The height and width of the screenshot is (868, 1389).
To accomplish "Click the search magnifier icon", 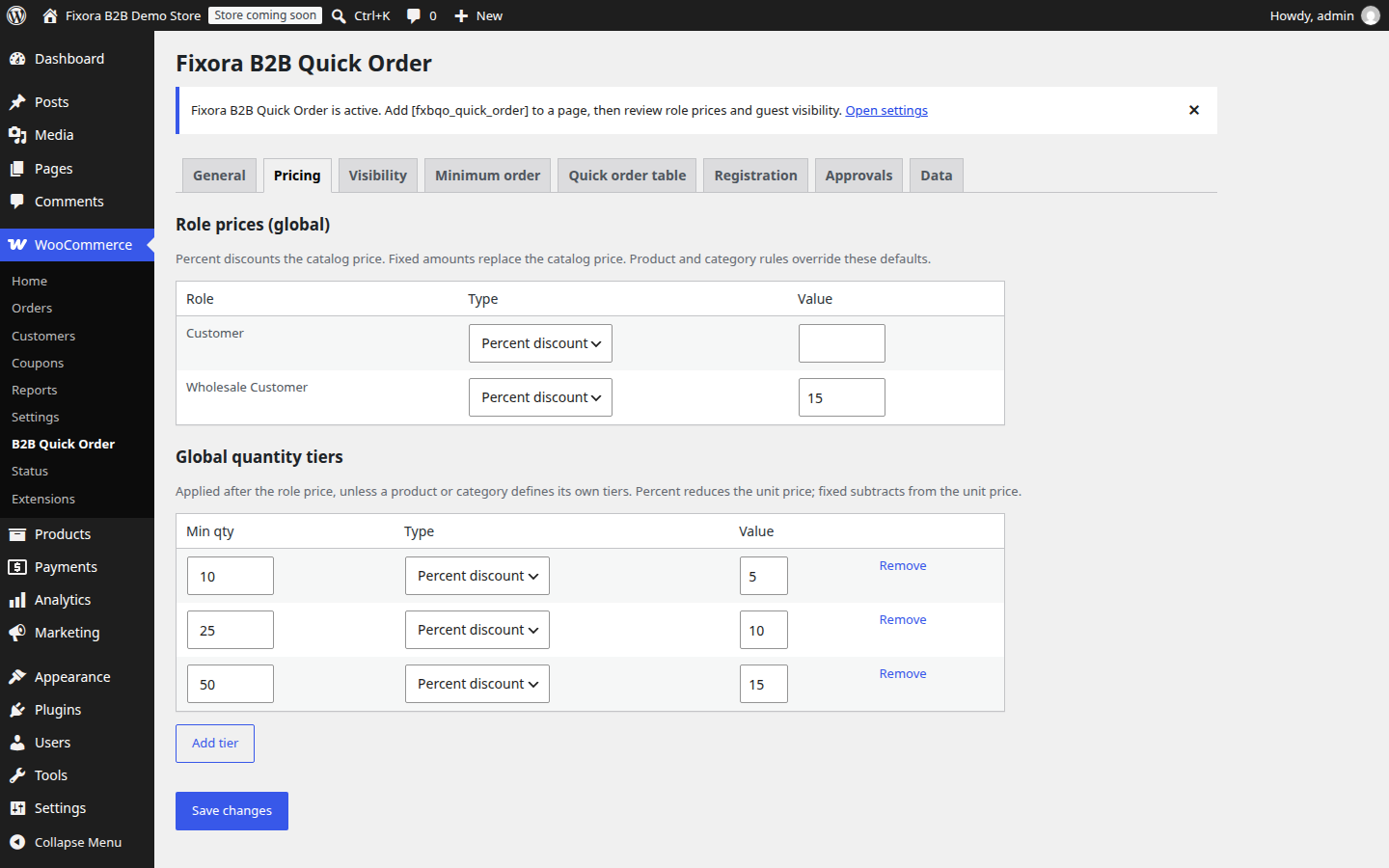I will 339,15.
